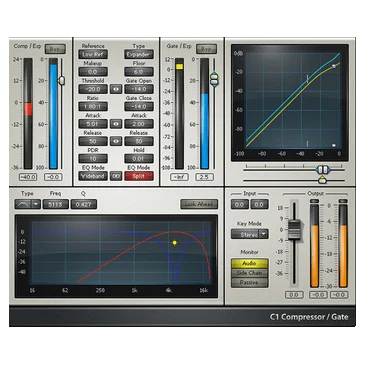Click the compressor Release 50 field

tap(93, 141)
